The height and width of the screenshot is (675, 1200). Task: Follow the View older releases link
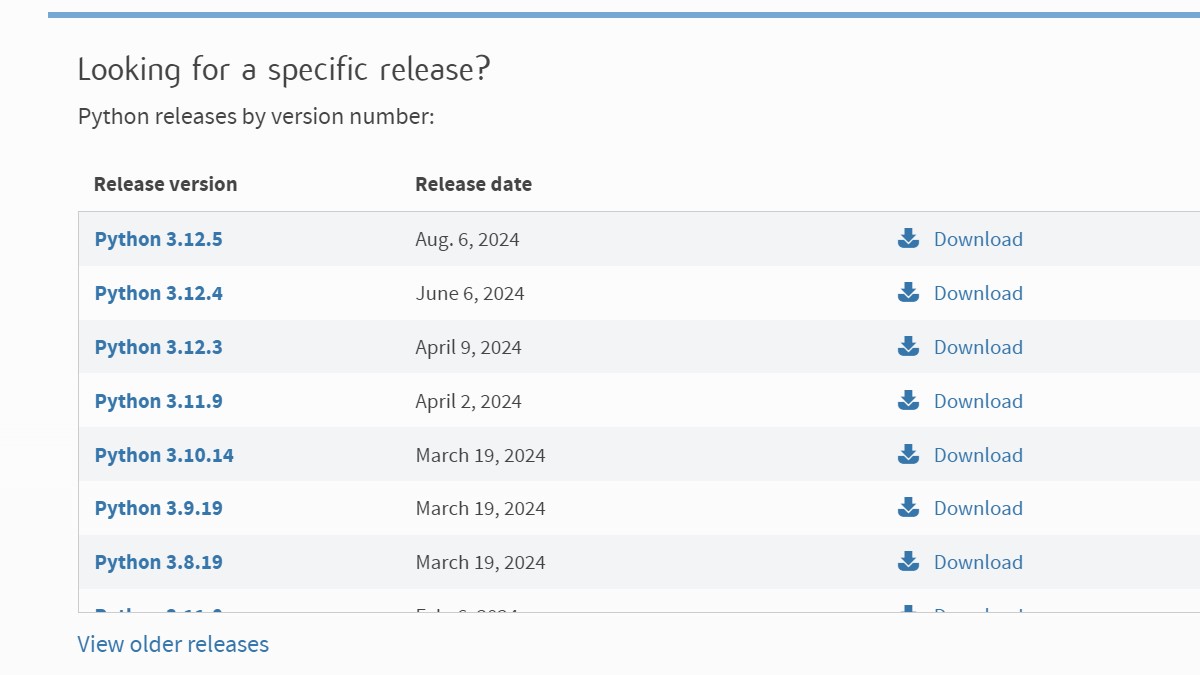click(x=173, y=644)
